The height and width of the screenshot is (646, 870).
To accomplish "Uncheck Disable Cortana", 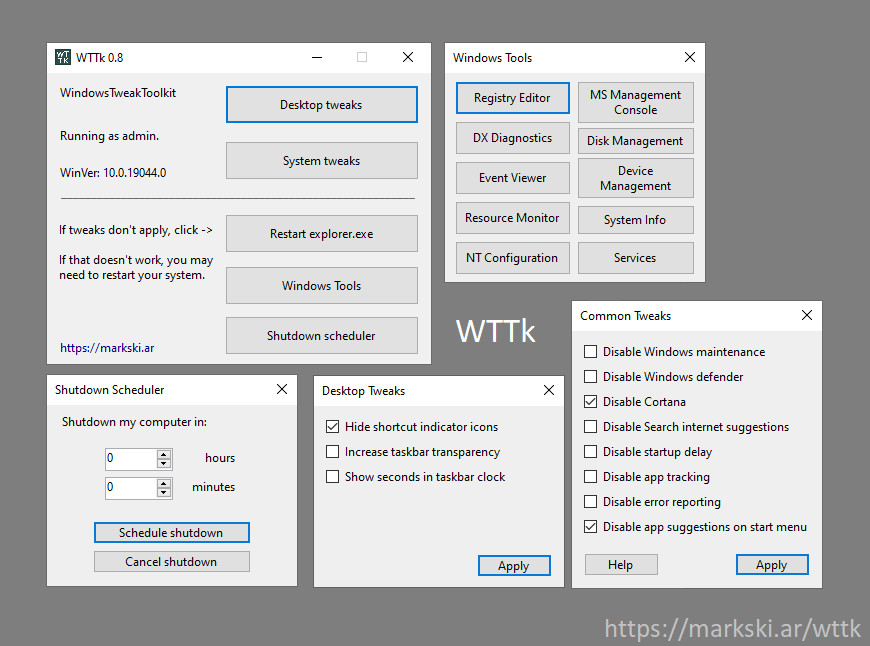I will (590, 402).
